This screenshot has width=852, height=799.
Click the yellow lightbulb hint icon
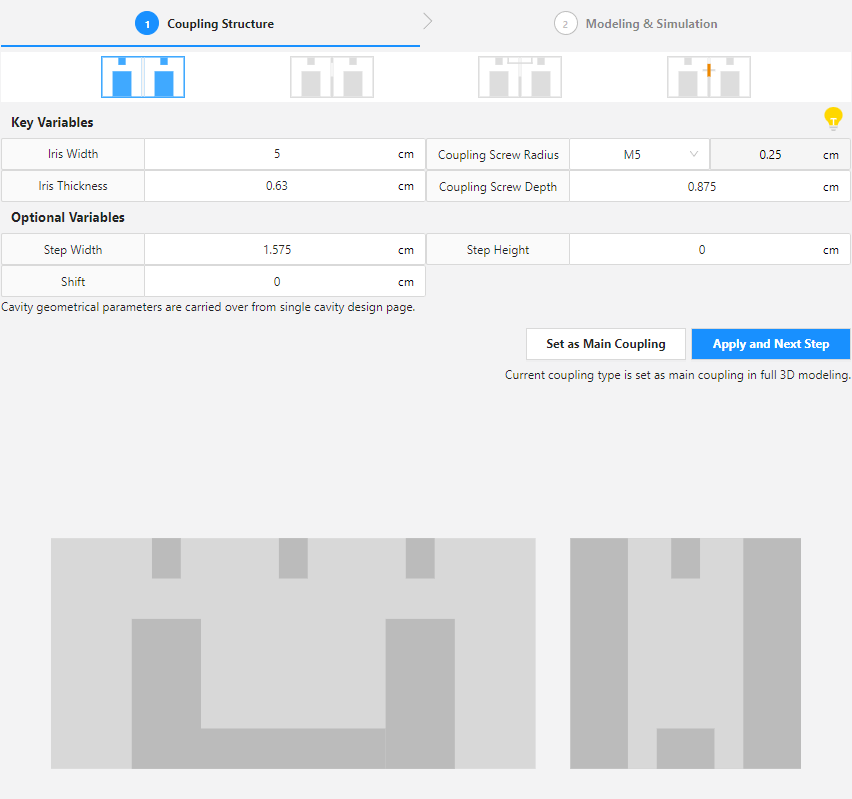pyautogui.click(x=833, y=118)
